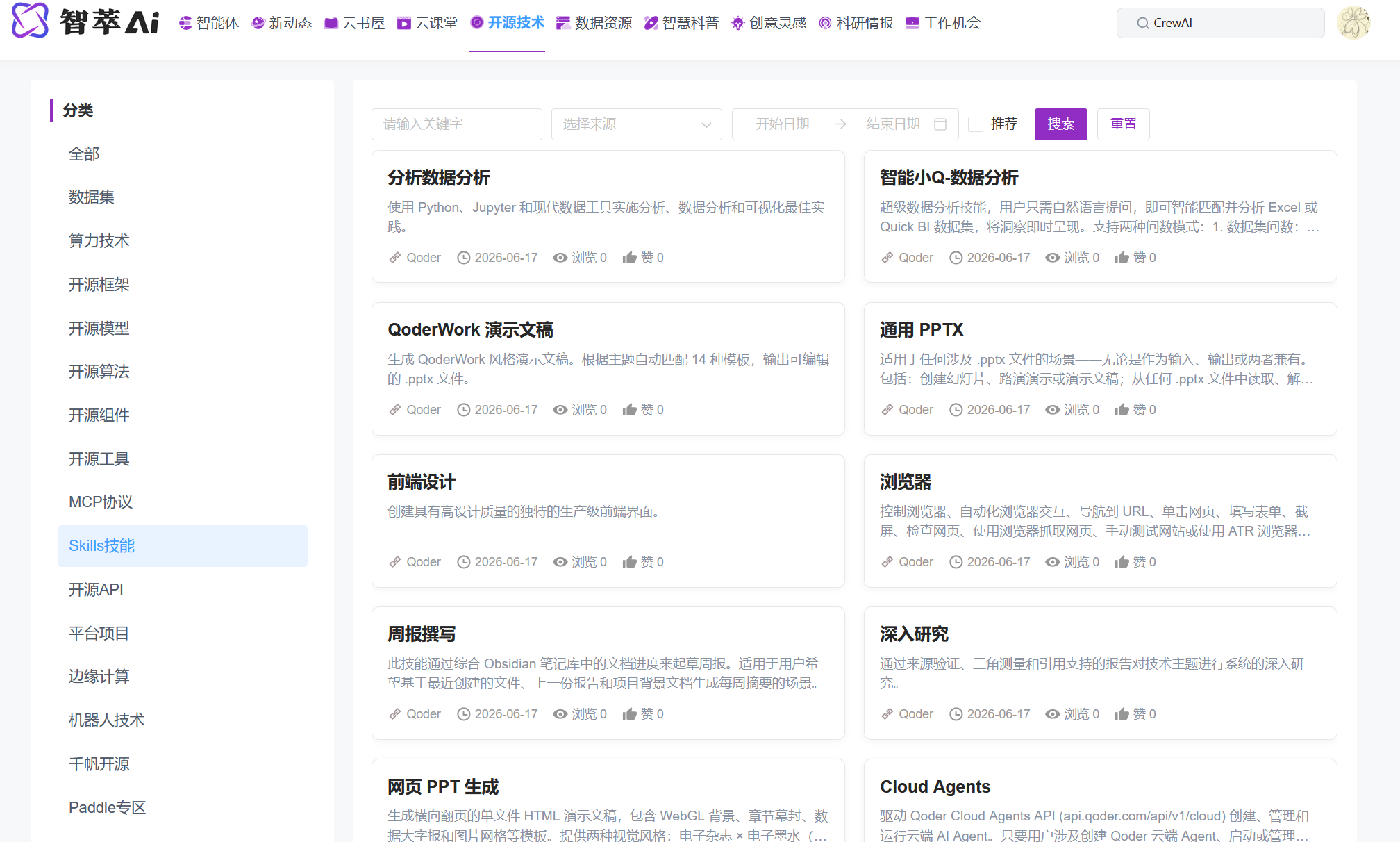Click the eye views icon on 前端设计

coord(560,562)
